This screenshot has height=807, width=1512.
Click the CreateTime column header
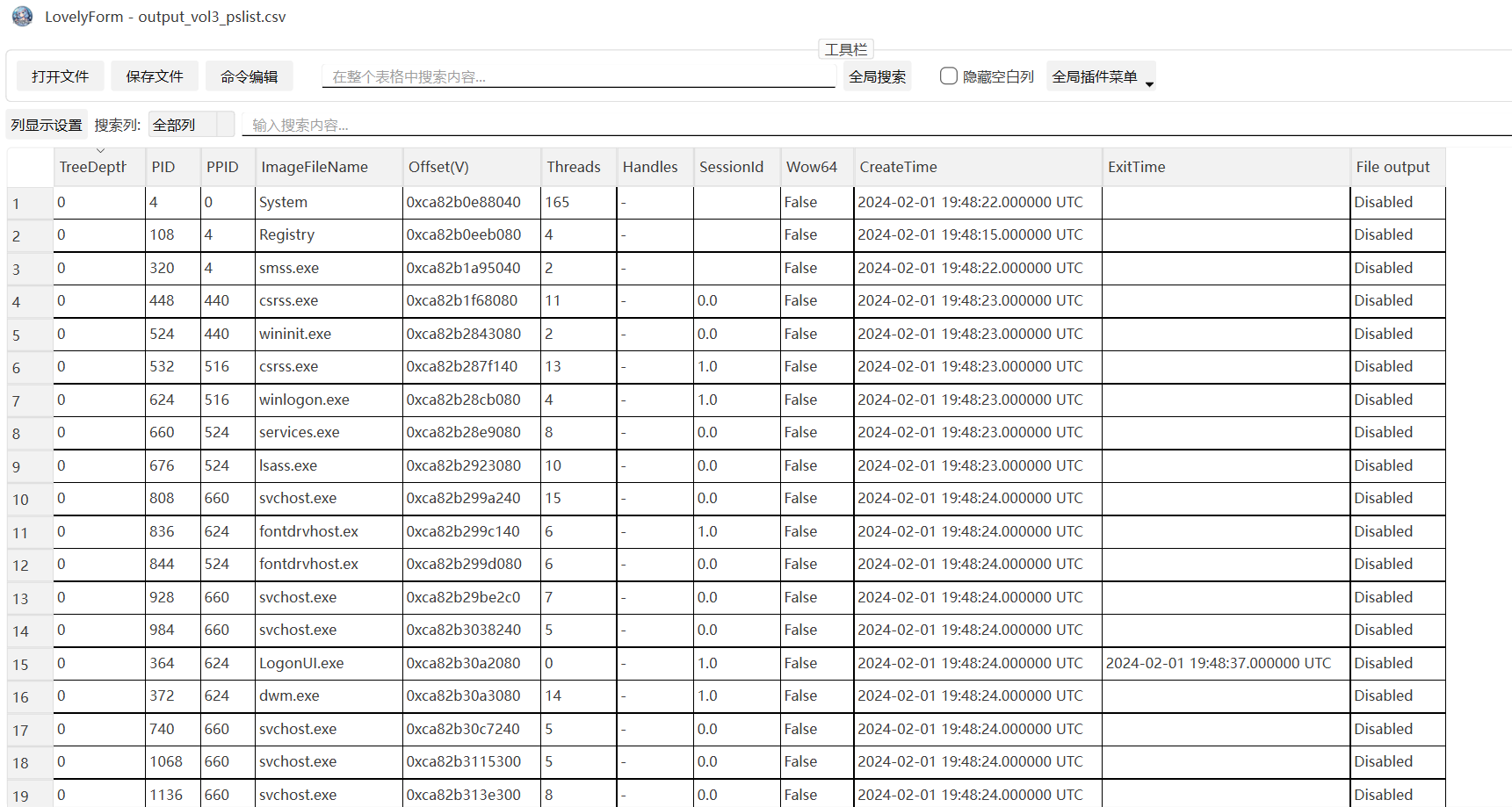pyautogui.click(x=978, y=167)
